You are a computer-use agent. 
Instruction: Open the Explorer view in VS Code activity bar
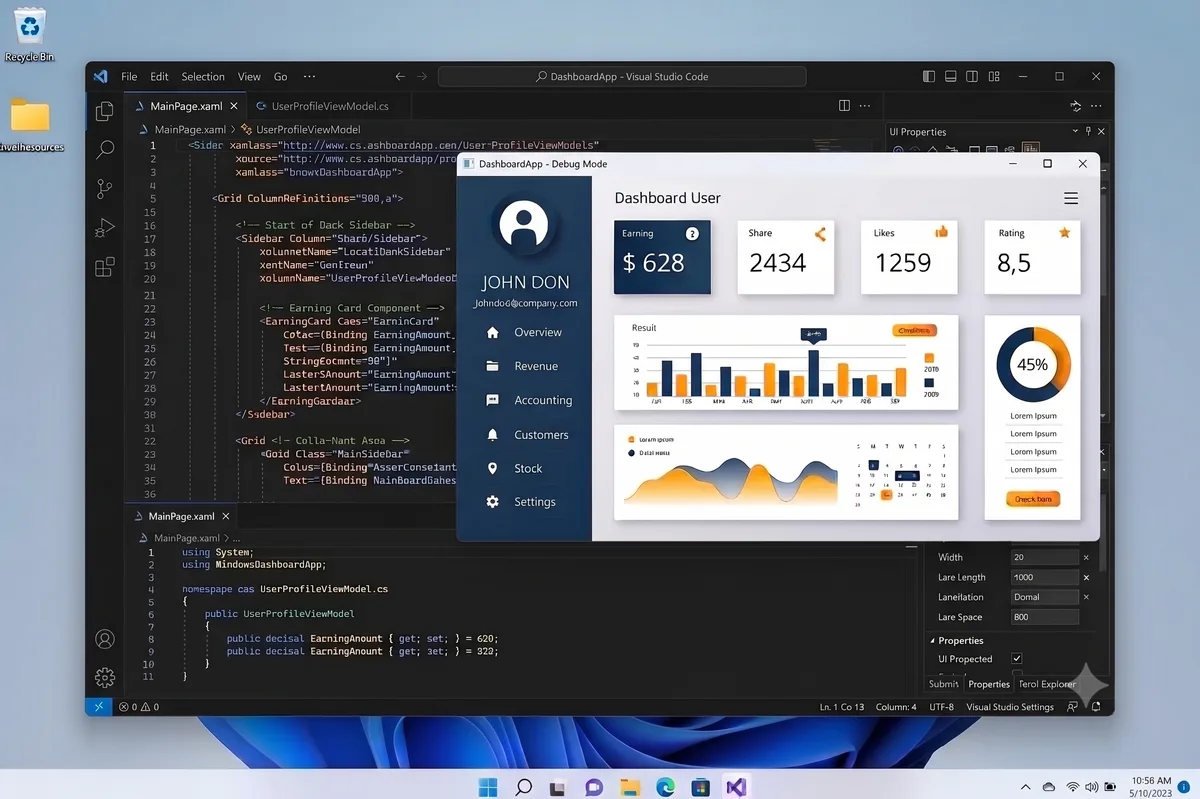click(x=104, y=112)
